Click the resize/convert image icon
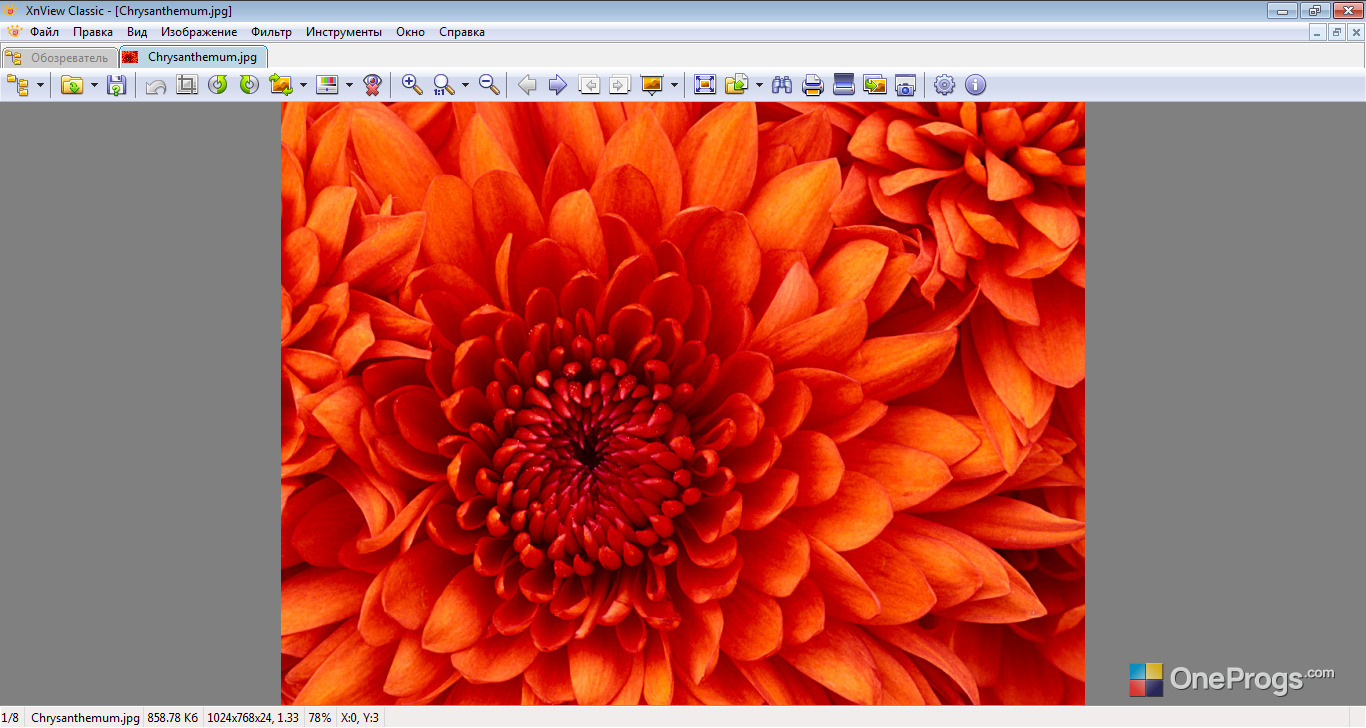The height and width of the screenshot is (728, 1366). tap(281, 85)
